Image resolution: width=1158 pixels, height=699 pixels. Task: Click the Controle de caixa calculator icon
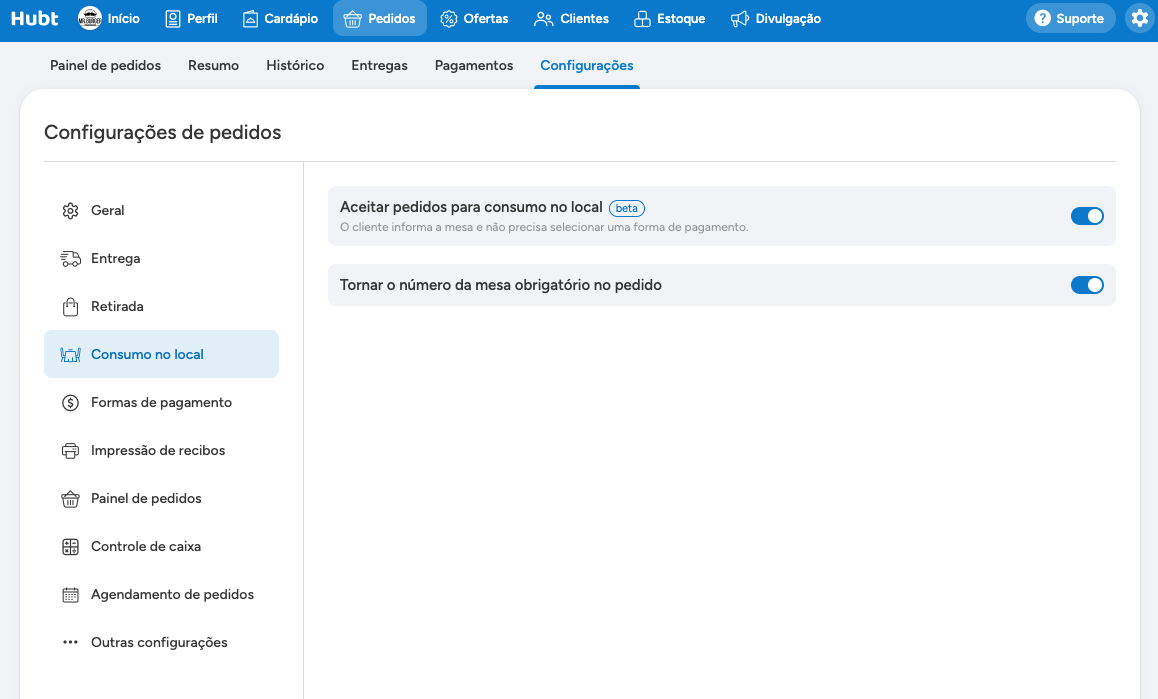[x=70, y=547]
